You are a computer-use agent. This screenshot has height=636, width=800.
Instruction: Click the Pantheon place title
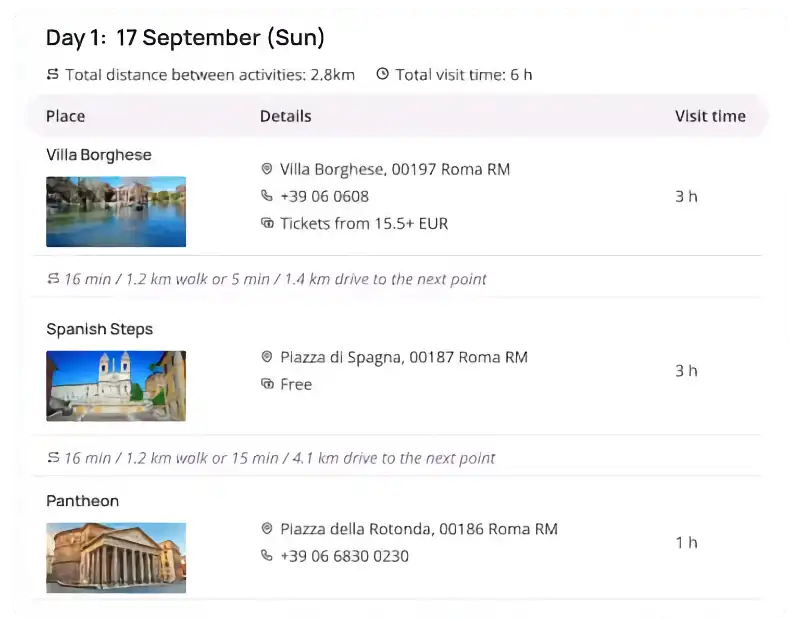pos(83,501)
